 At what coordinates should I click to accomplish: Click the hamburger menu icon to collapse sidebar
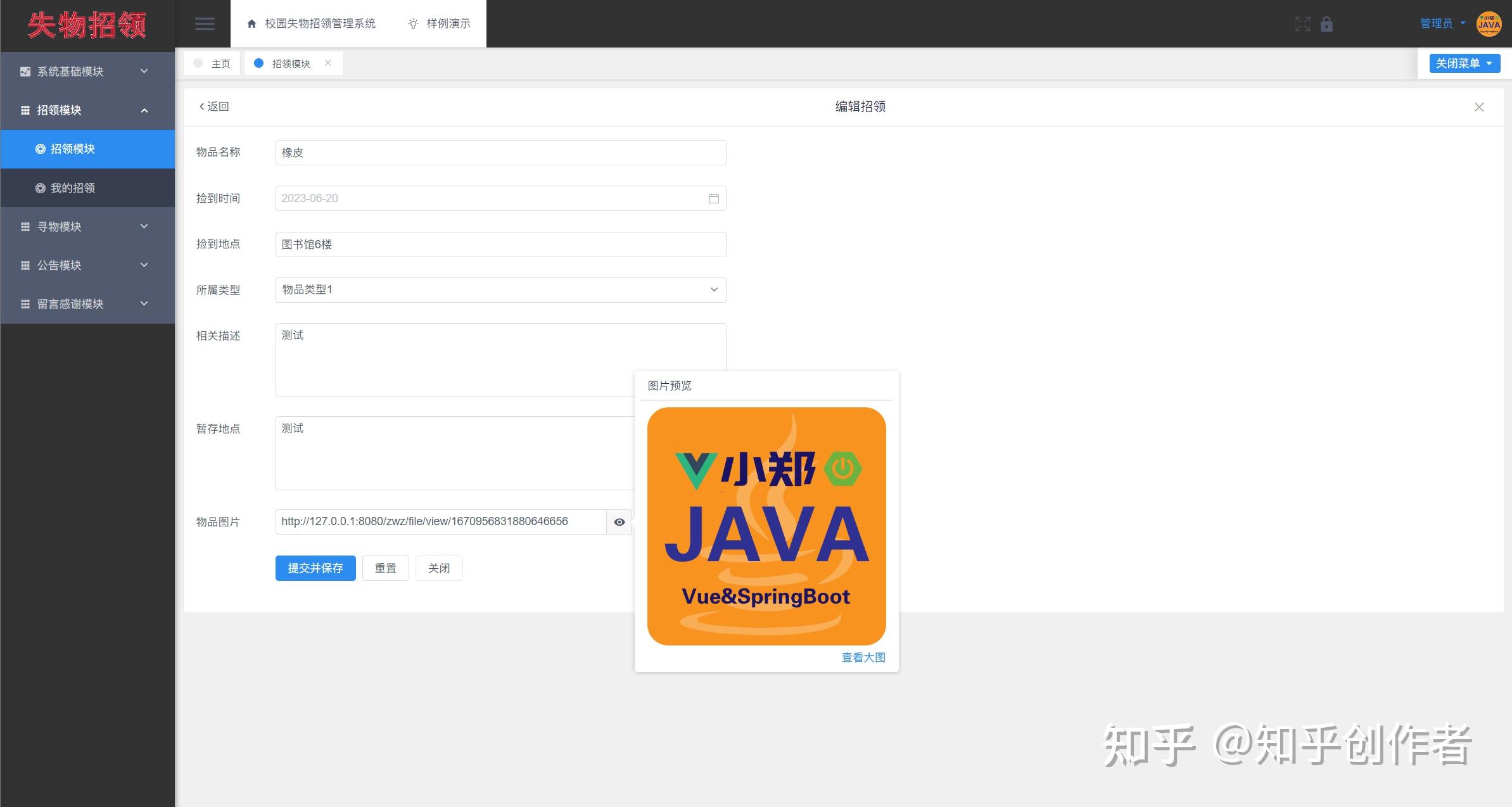pos(204,23)
